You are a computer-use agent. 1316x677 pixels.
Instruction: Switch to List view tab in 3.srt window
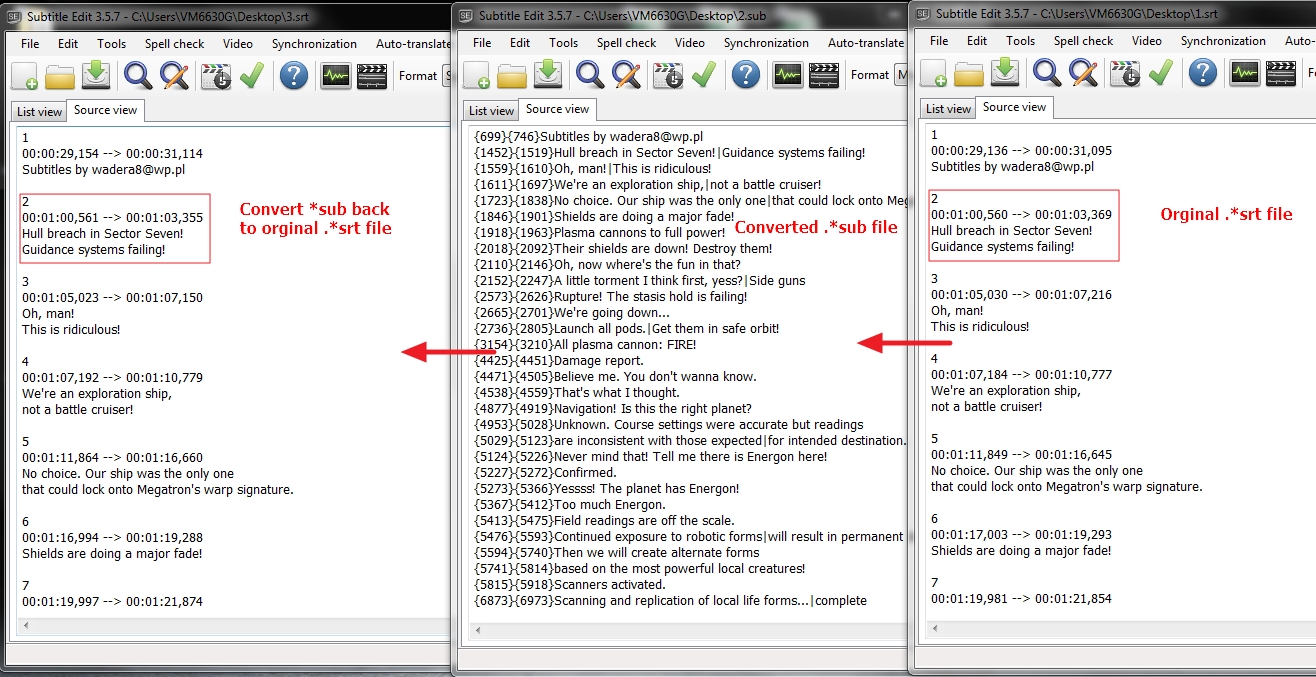tap(39, 112)
